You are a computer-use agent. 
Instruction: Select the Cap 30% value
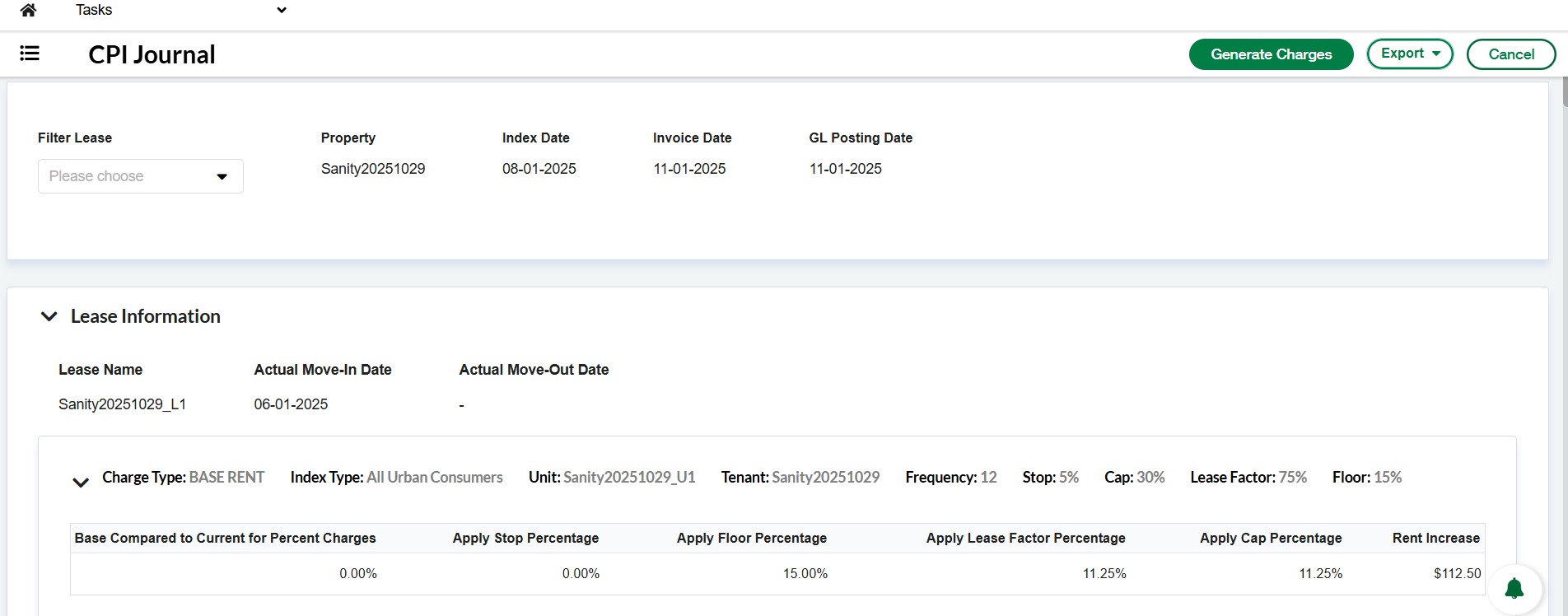tap(1150, 478)
